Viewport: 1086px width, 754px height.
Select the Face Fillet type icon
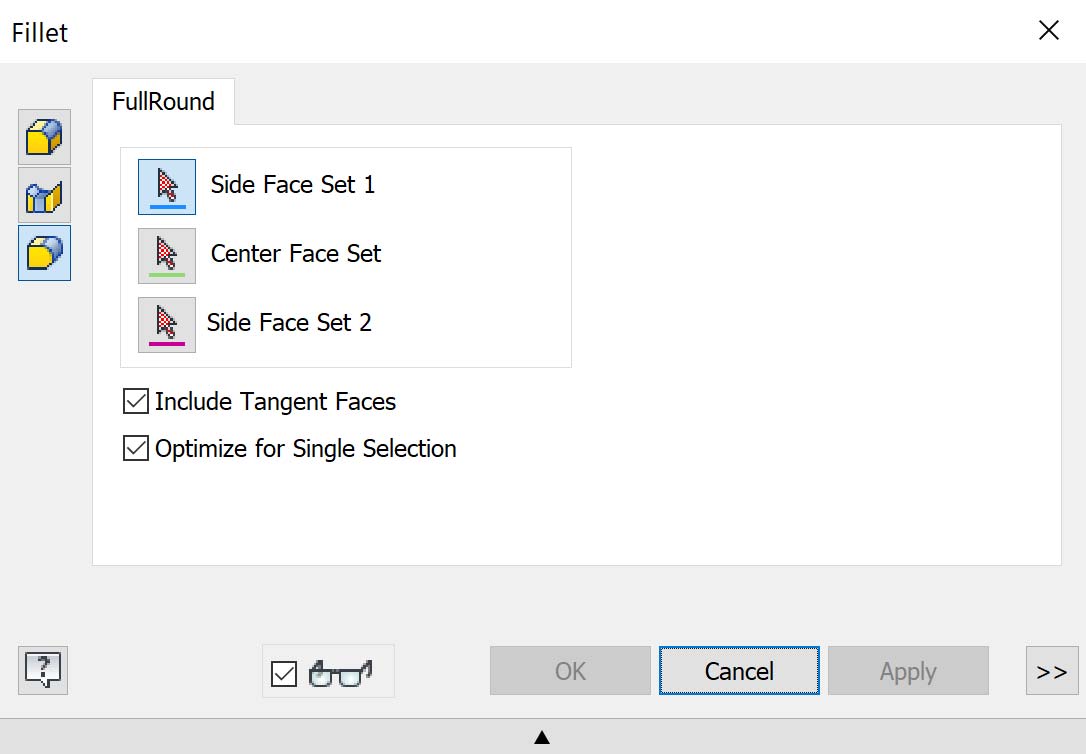[x=44, y=195]
